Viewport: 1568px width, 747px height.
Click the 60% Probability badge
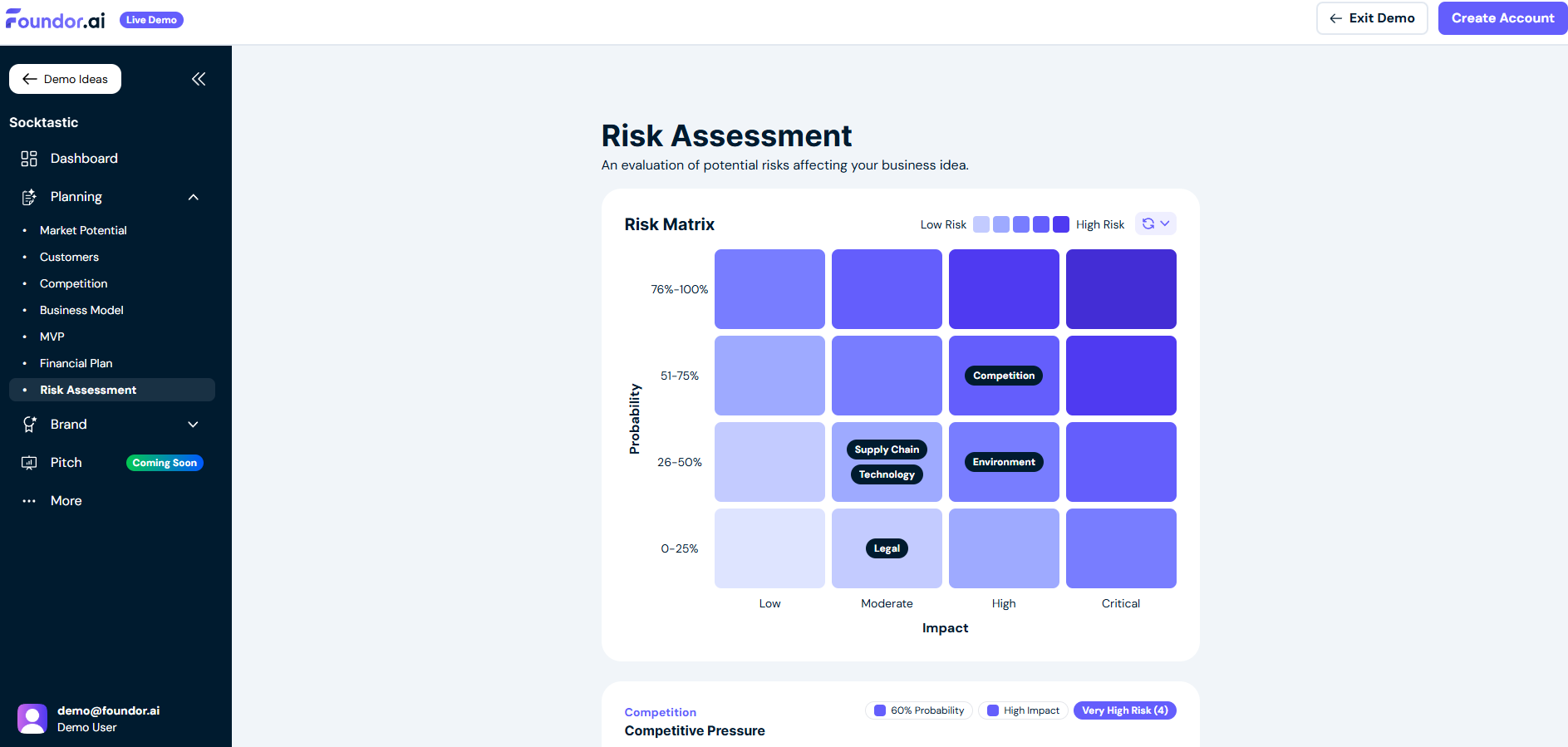tap(919, 710)
